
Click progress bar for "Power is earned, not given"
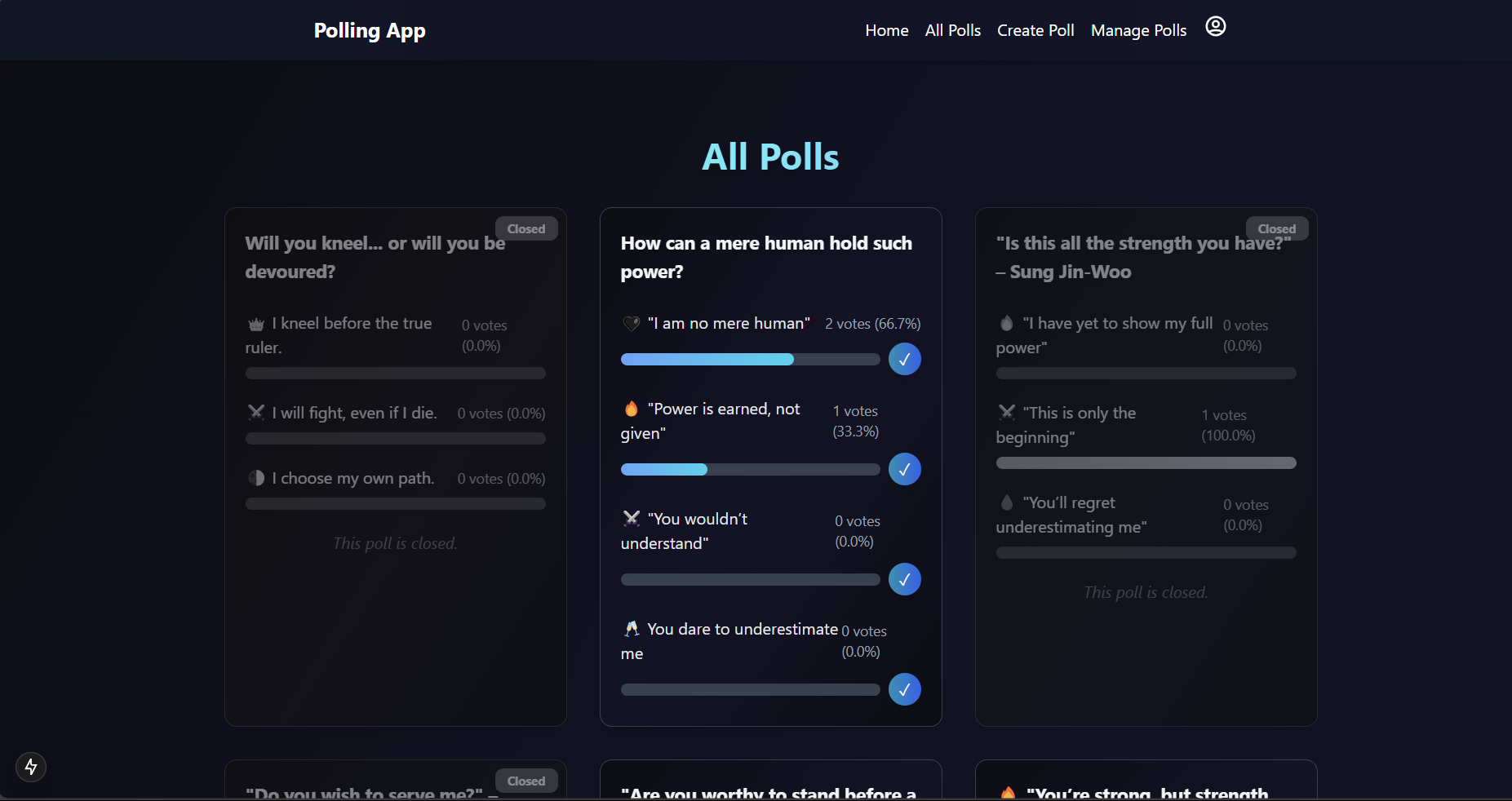750,469
